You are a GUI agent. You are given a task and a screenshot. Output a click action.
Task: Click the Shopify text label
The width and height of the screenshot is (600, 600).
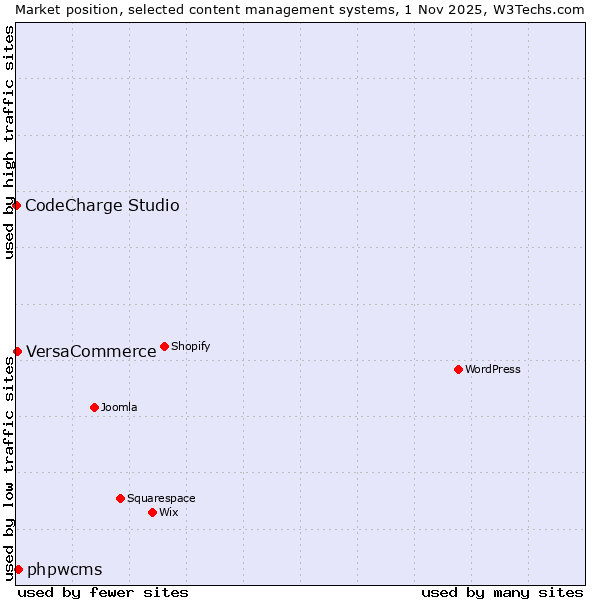click(190, 346)
